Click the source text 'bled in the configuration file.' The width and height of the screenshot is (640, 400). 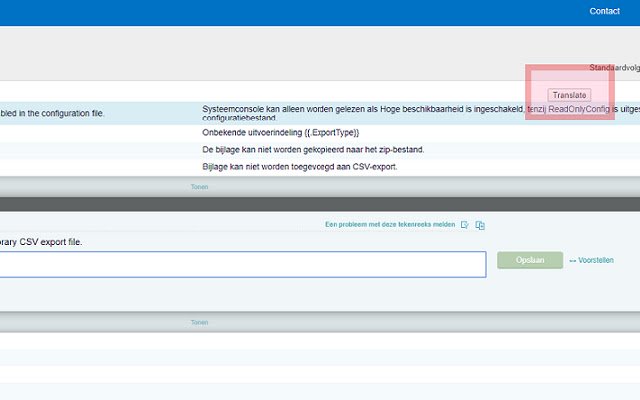coord(52,113)
